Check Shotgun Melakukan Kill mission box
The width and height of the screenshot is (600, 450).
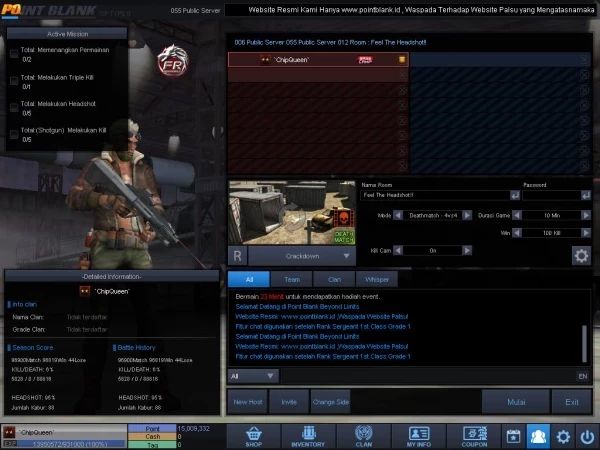pyautogui.click(x=14, y=134)
